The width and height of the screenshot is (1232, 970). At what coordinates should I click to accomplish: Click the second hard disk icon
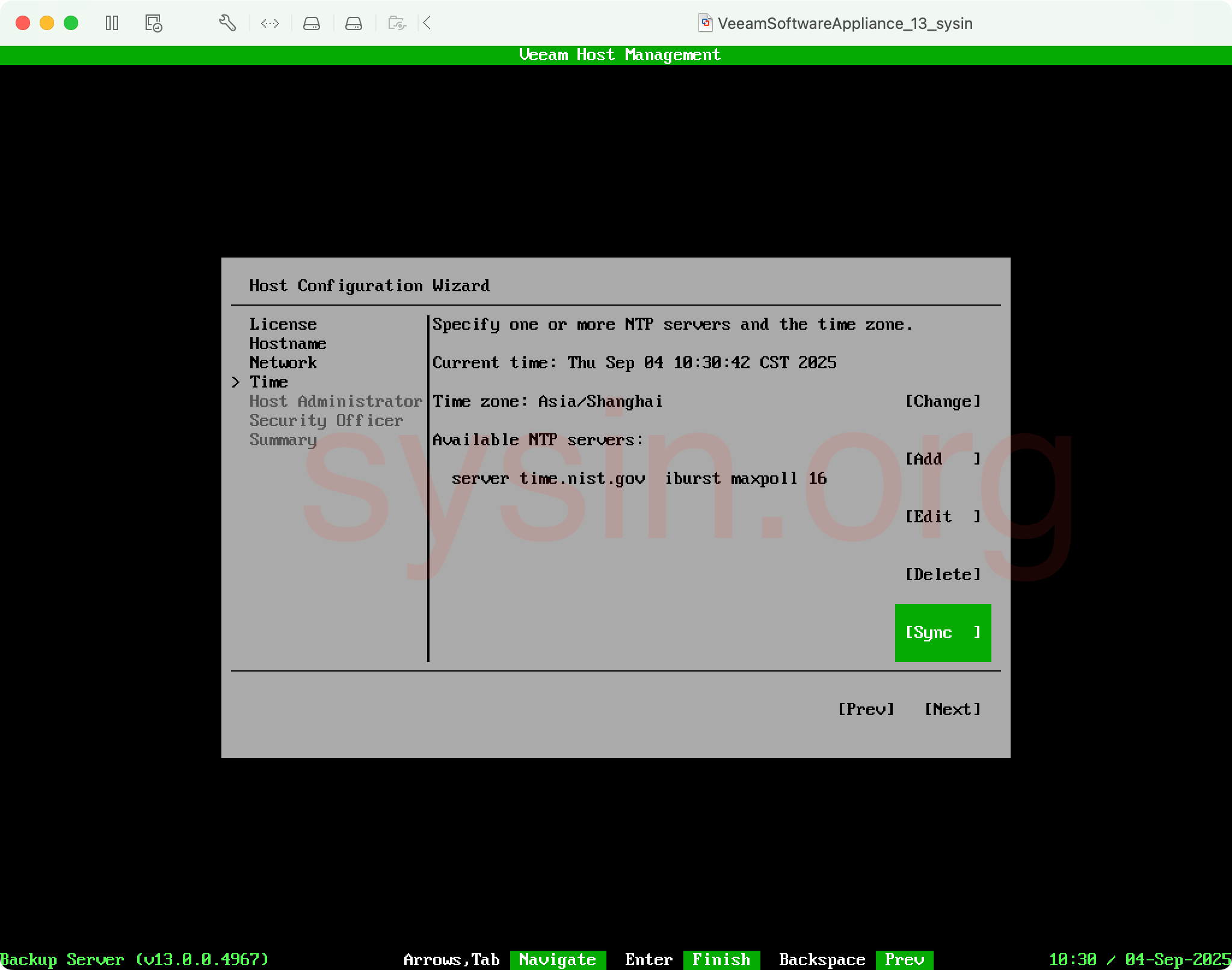pos(353,23)
